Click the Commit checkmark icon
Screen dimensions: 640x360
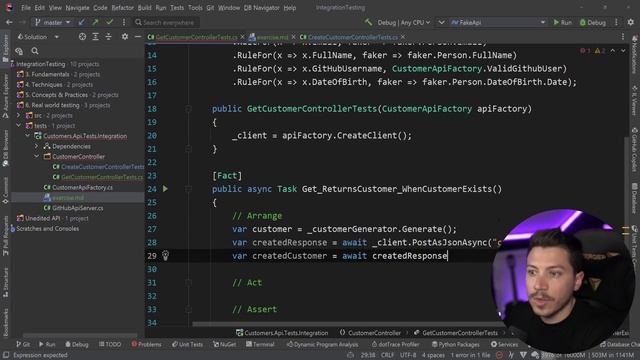tap(109, 22)
